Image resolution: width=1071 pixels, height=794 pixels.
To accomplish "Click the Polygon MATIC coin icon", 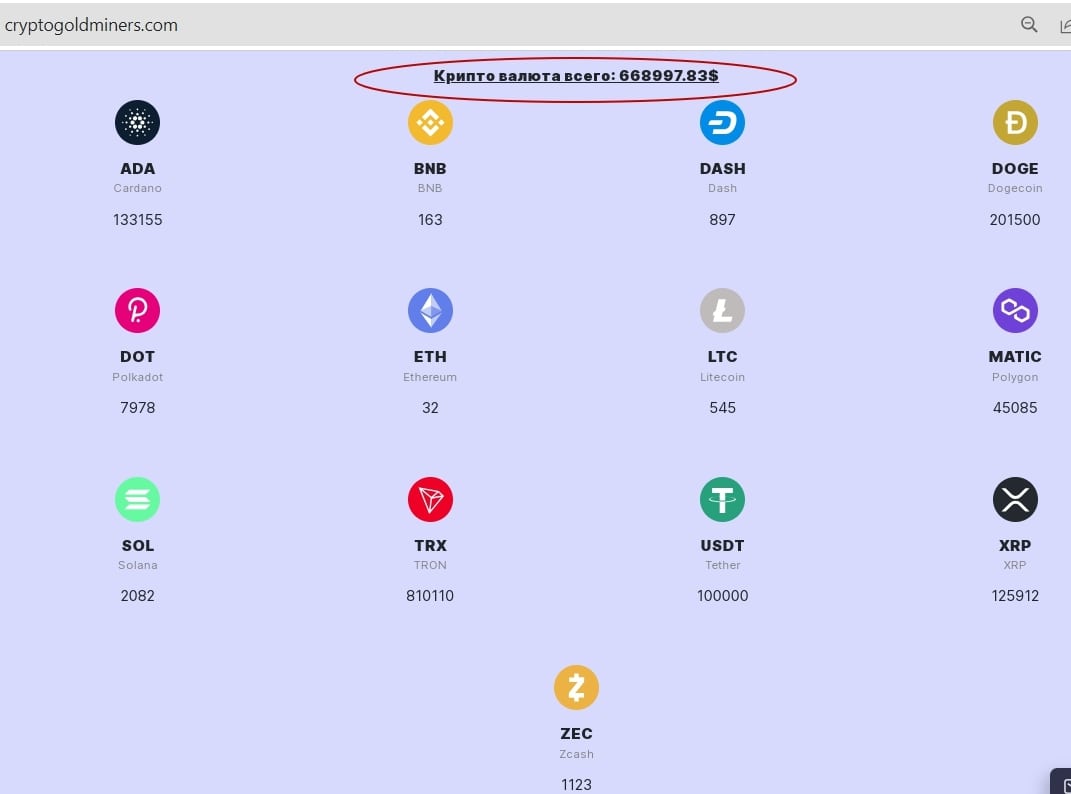I will (1015, 310).
